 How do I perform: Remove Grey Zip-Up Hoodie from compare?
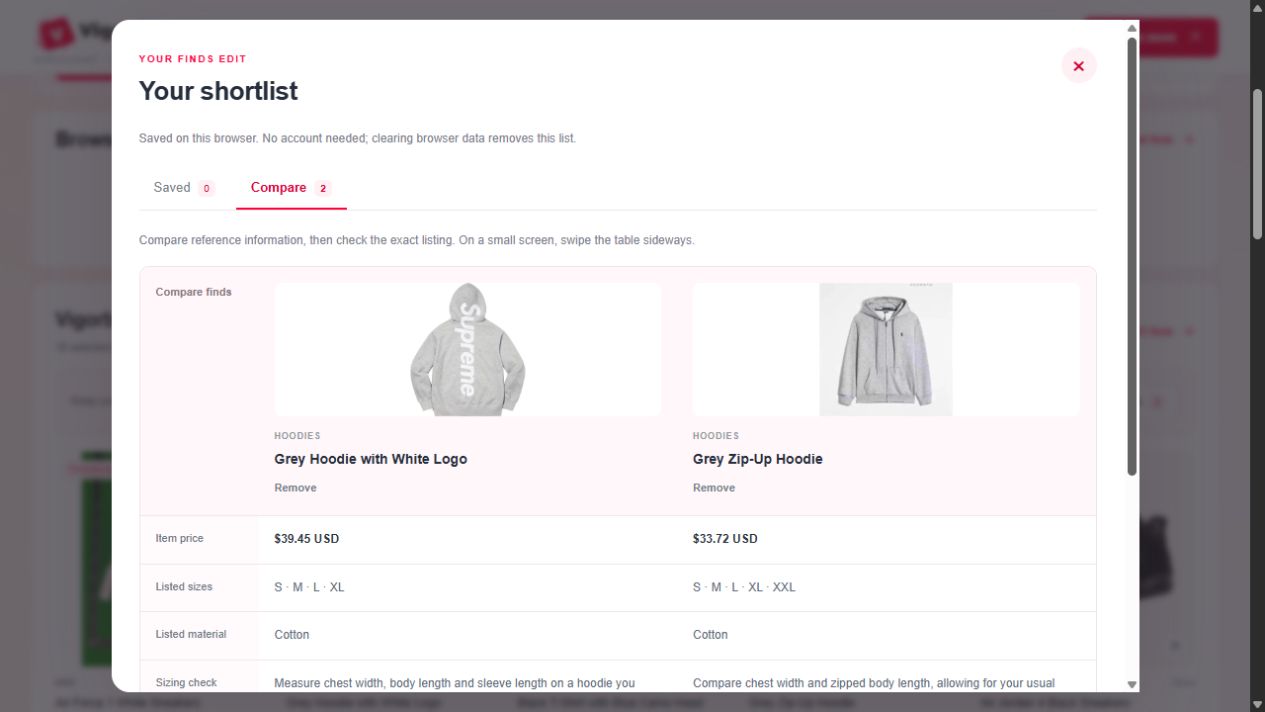[x=714, y=488]
